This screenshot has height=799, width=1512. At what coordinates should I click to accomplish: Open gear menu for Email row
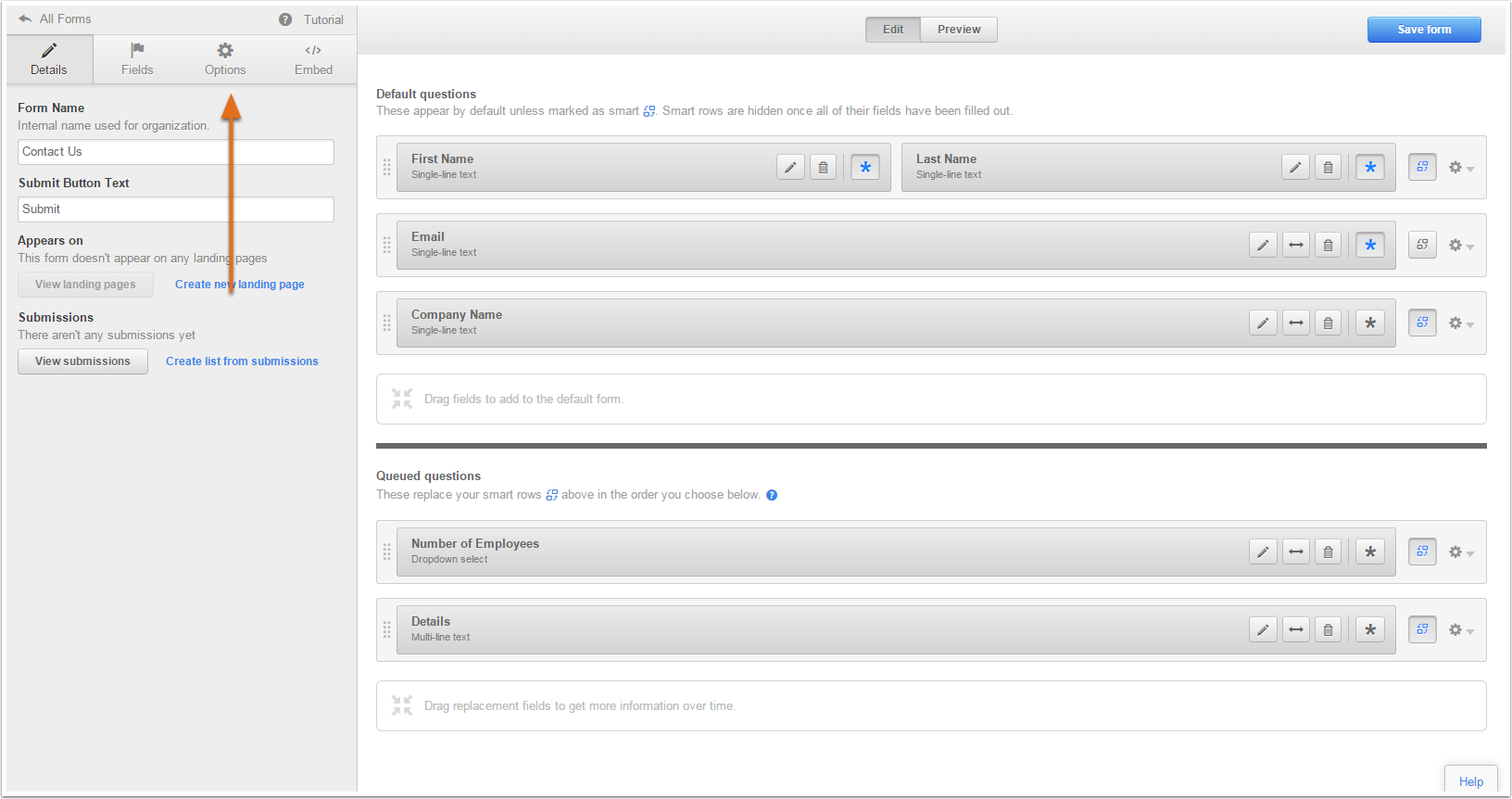1461,246
